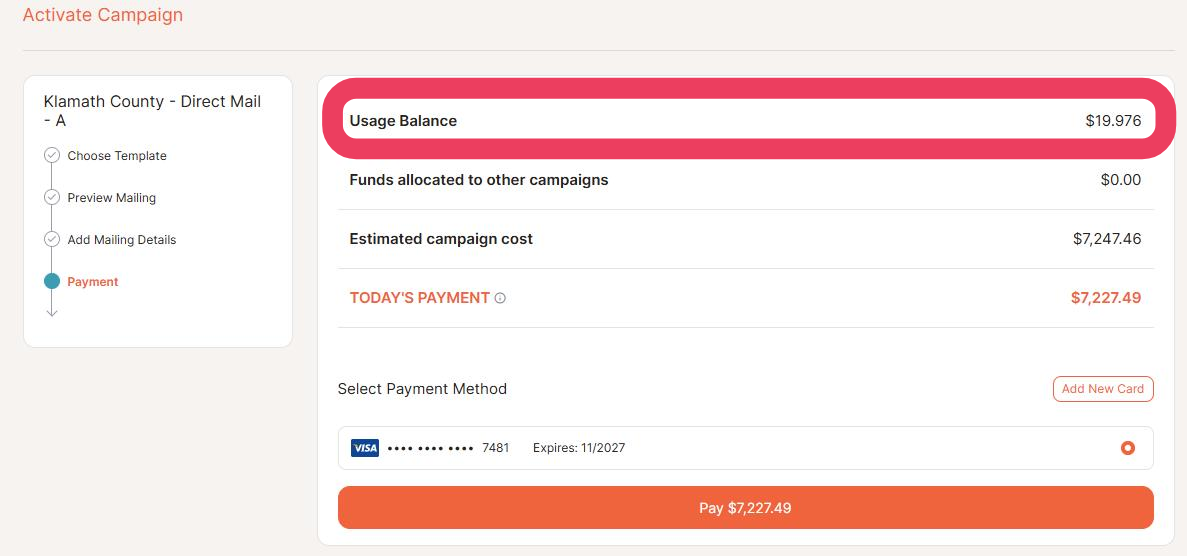Image resolution: width=1187 pixels, height=556 pixels.
Task: Open the info icon beside Today's Payment
Action: pyautogui.click(x=500, y=298)
